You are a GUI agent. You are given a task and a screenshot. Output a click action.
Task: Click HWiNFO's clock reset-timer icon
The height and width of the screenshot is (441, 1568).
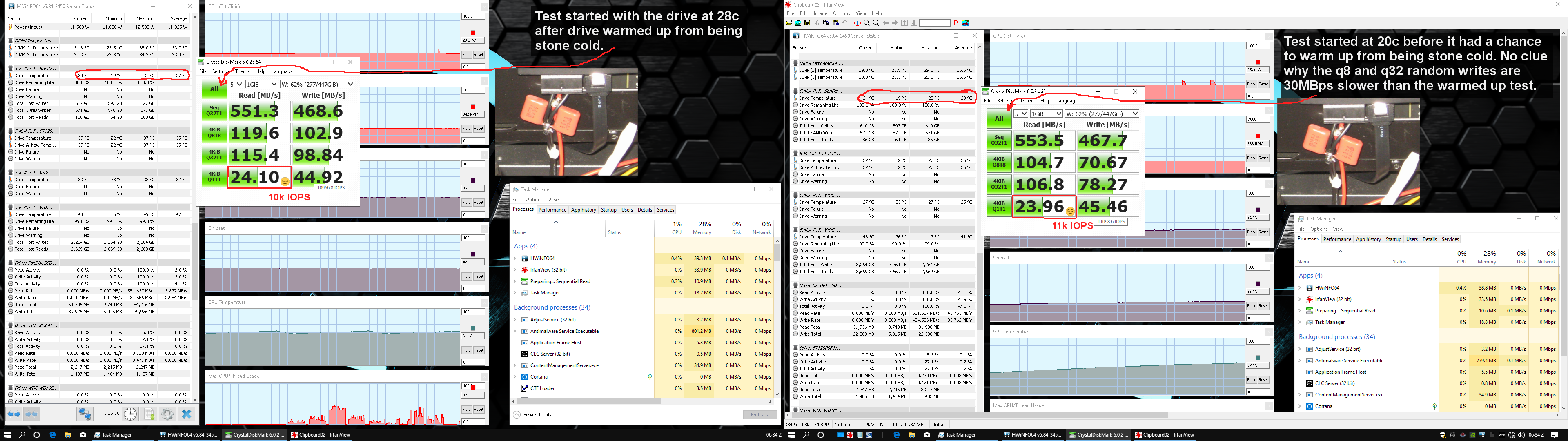point(130,414)
